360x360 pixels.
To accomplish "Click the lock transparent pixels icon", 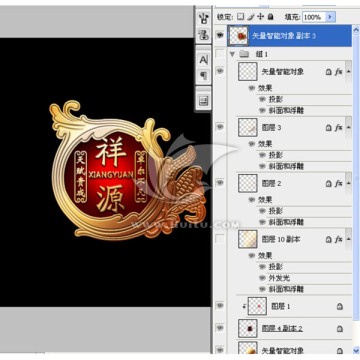I will click(x=240, y=17).
